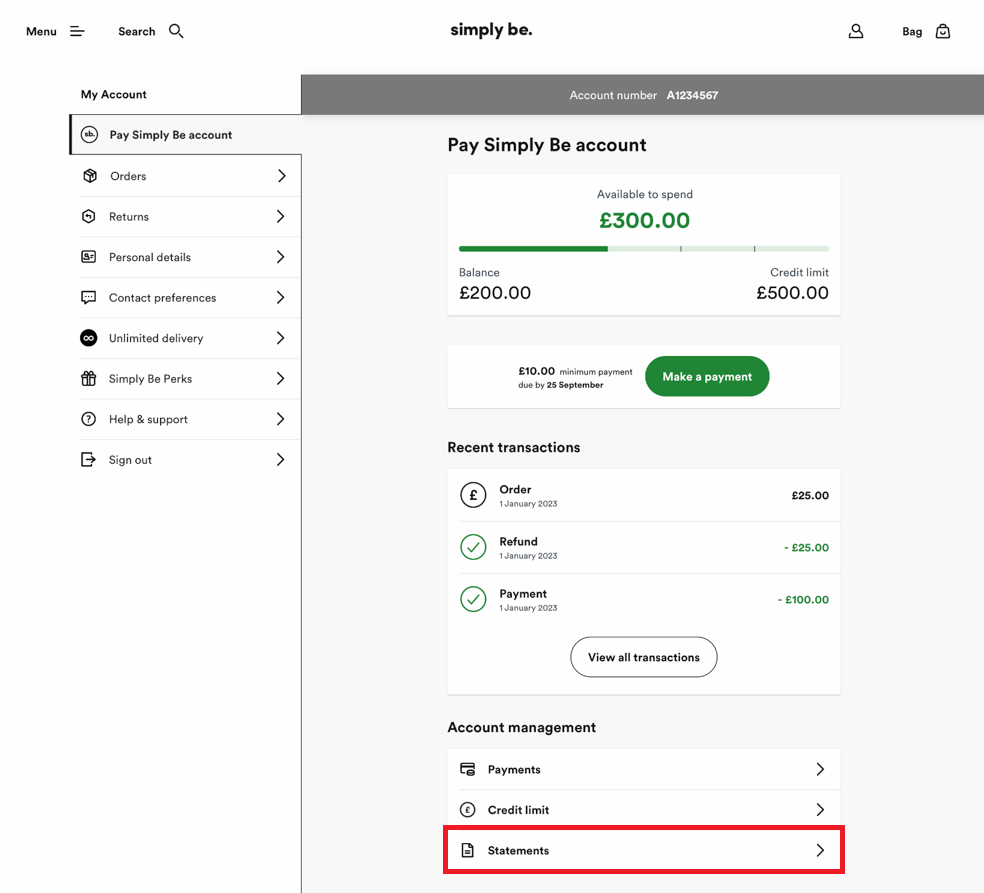Viewport: 984px width, 893px height.
Task: Click account number A1234567
Action: click(x=692, y=95)
